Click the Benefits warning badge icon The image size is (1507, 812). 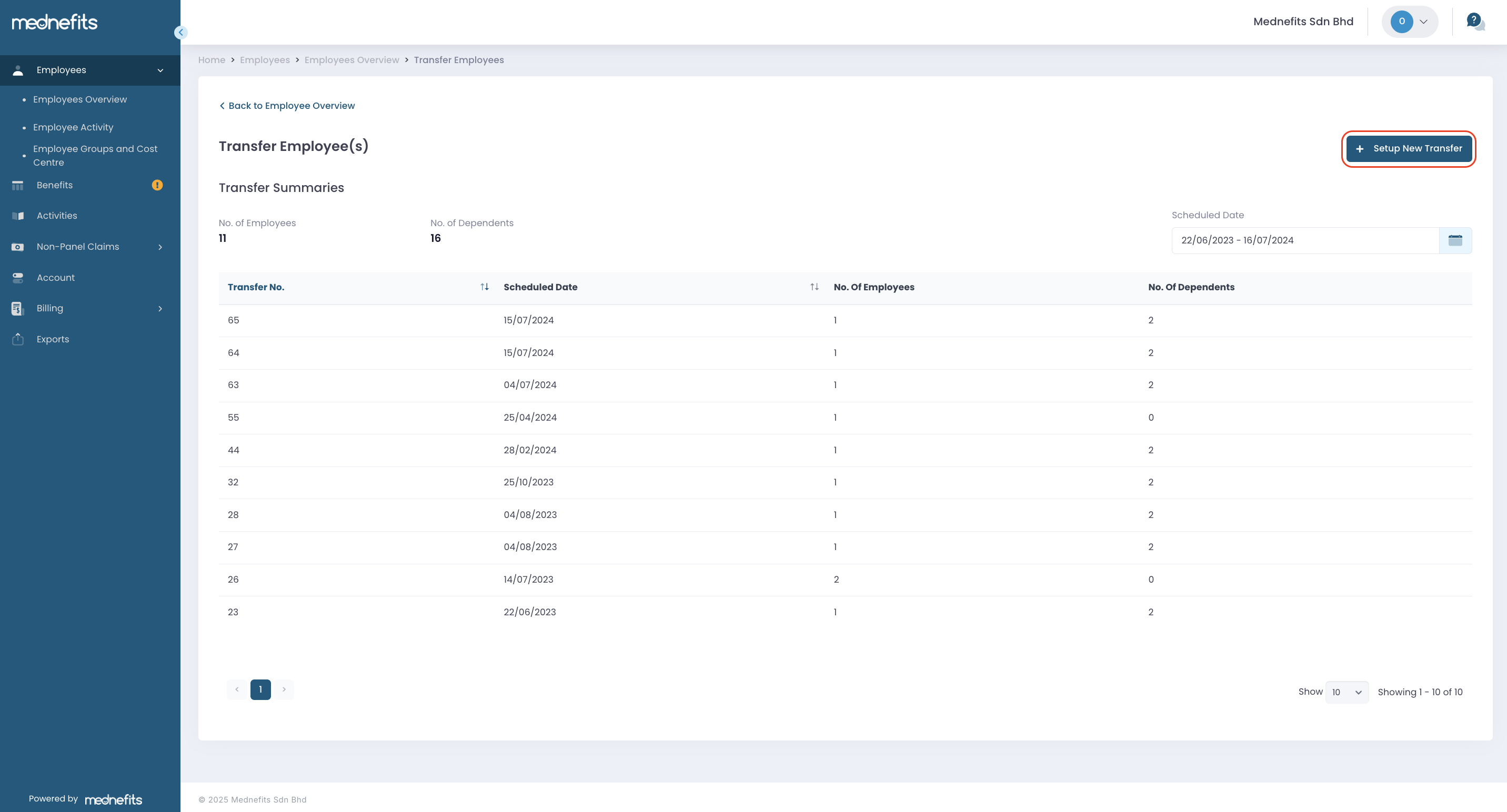(x=157, y=185)
